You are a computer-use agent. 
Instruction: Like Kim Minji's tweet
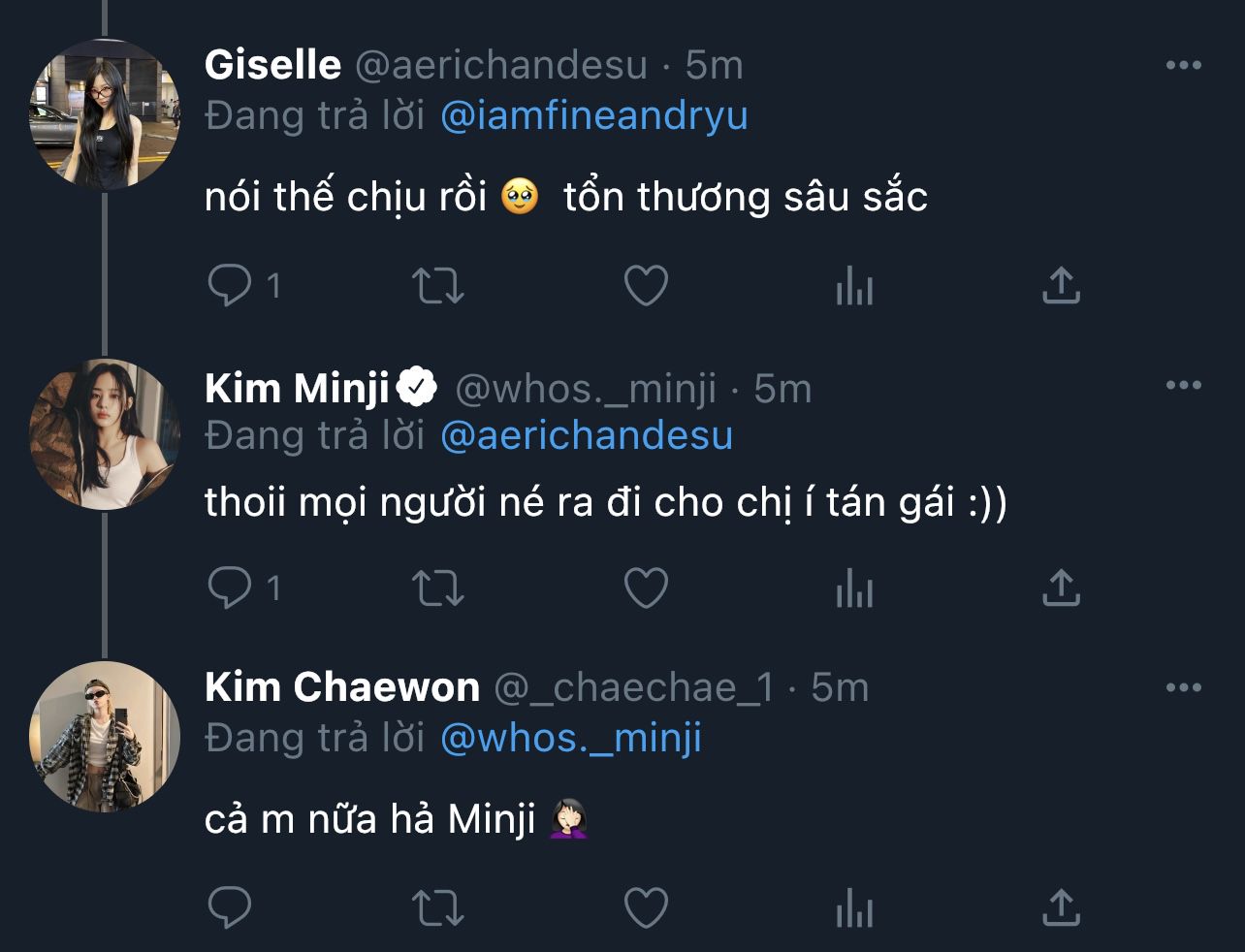click(x=646, y=587)
